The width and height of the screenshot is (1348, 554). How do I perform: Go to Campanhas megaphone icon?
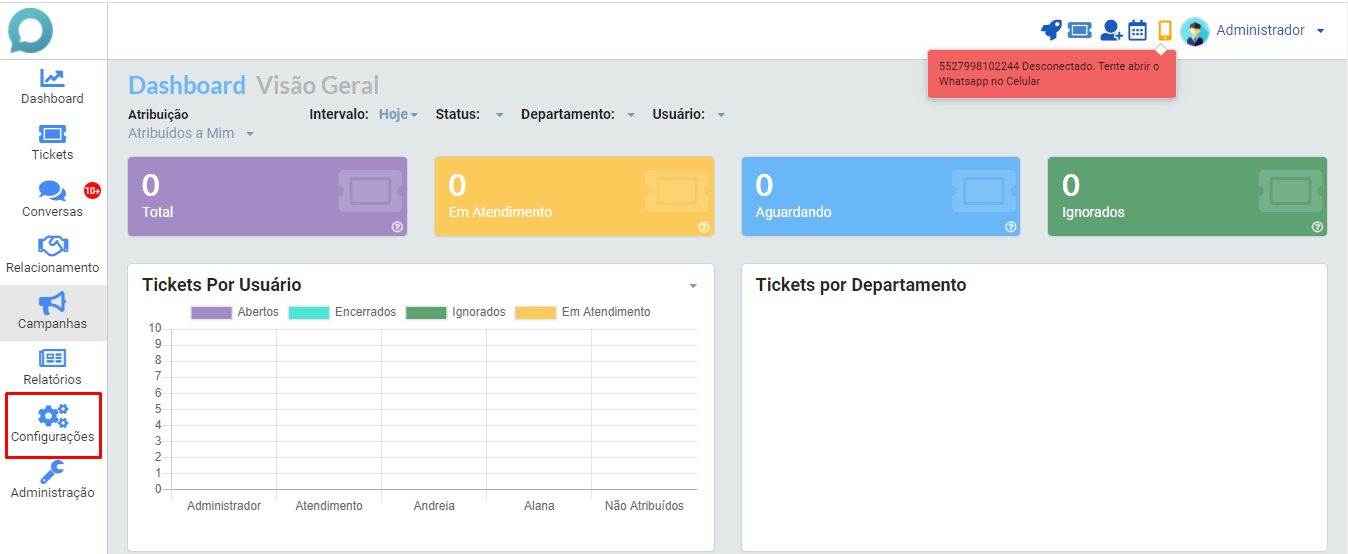(53, 302)
